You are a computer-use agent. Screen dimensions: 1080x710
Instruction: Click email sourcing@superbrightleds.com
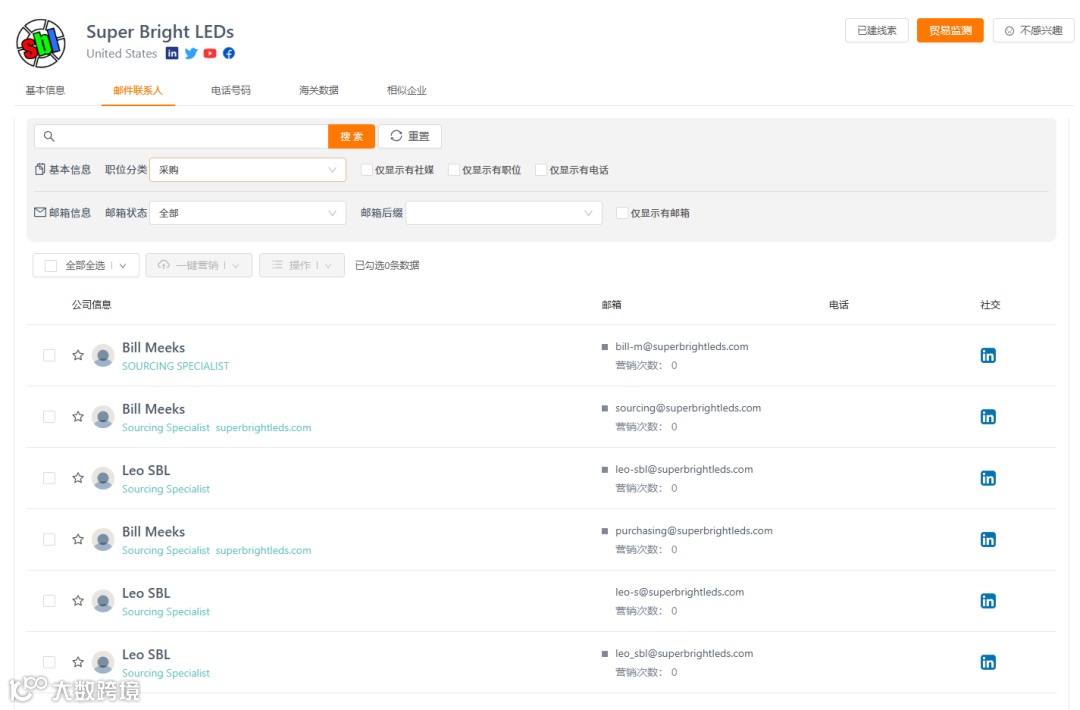coord(688,408)
